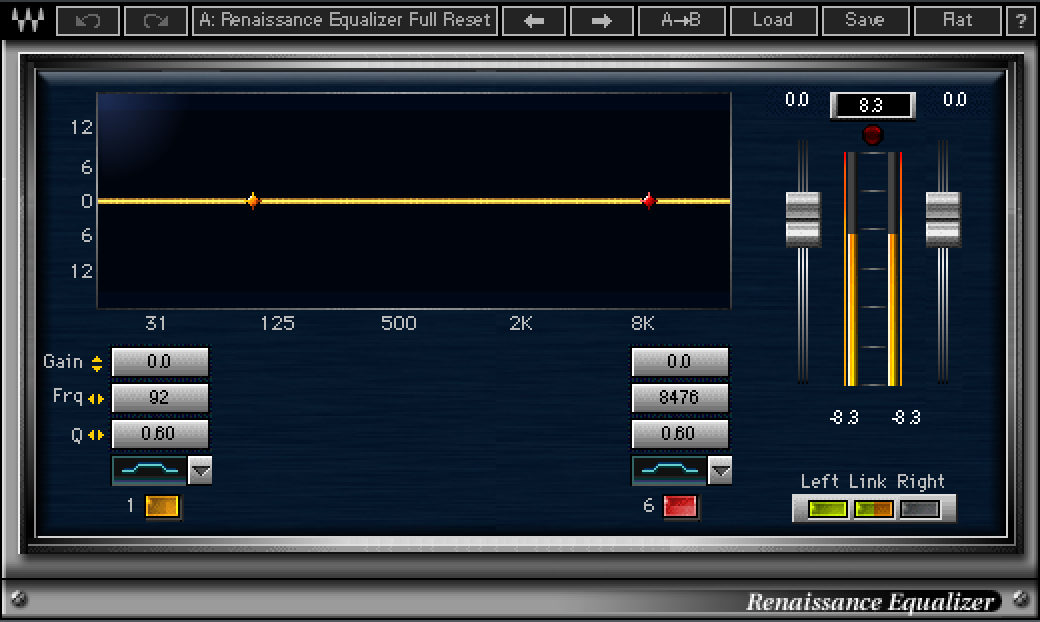Click band 1 Q value 0.60
This screenshot has width=1040, height=622.
click(x=160, y=433)
